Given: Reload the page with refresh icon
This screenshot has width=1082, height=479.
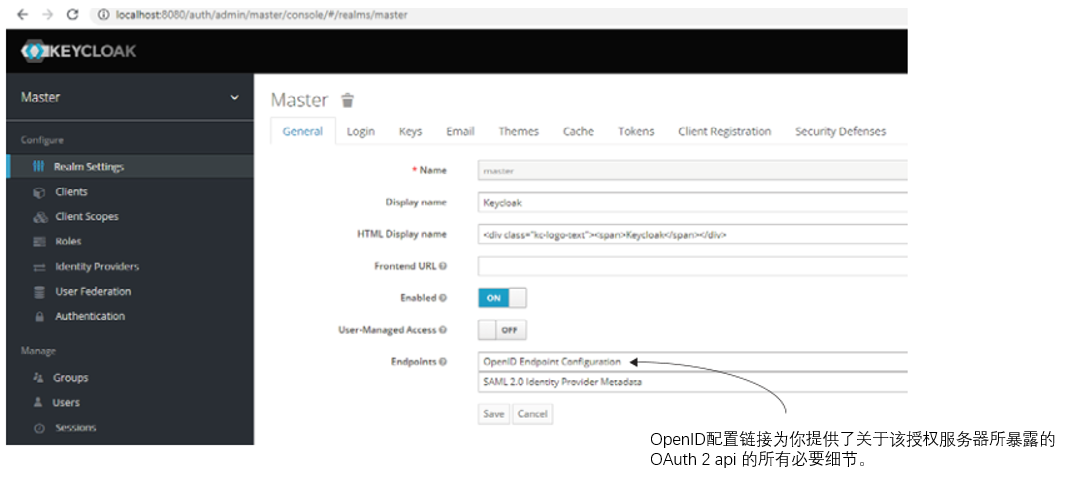Looking at the screenshot, I should pyautogui.click(x=73, y=14).
